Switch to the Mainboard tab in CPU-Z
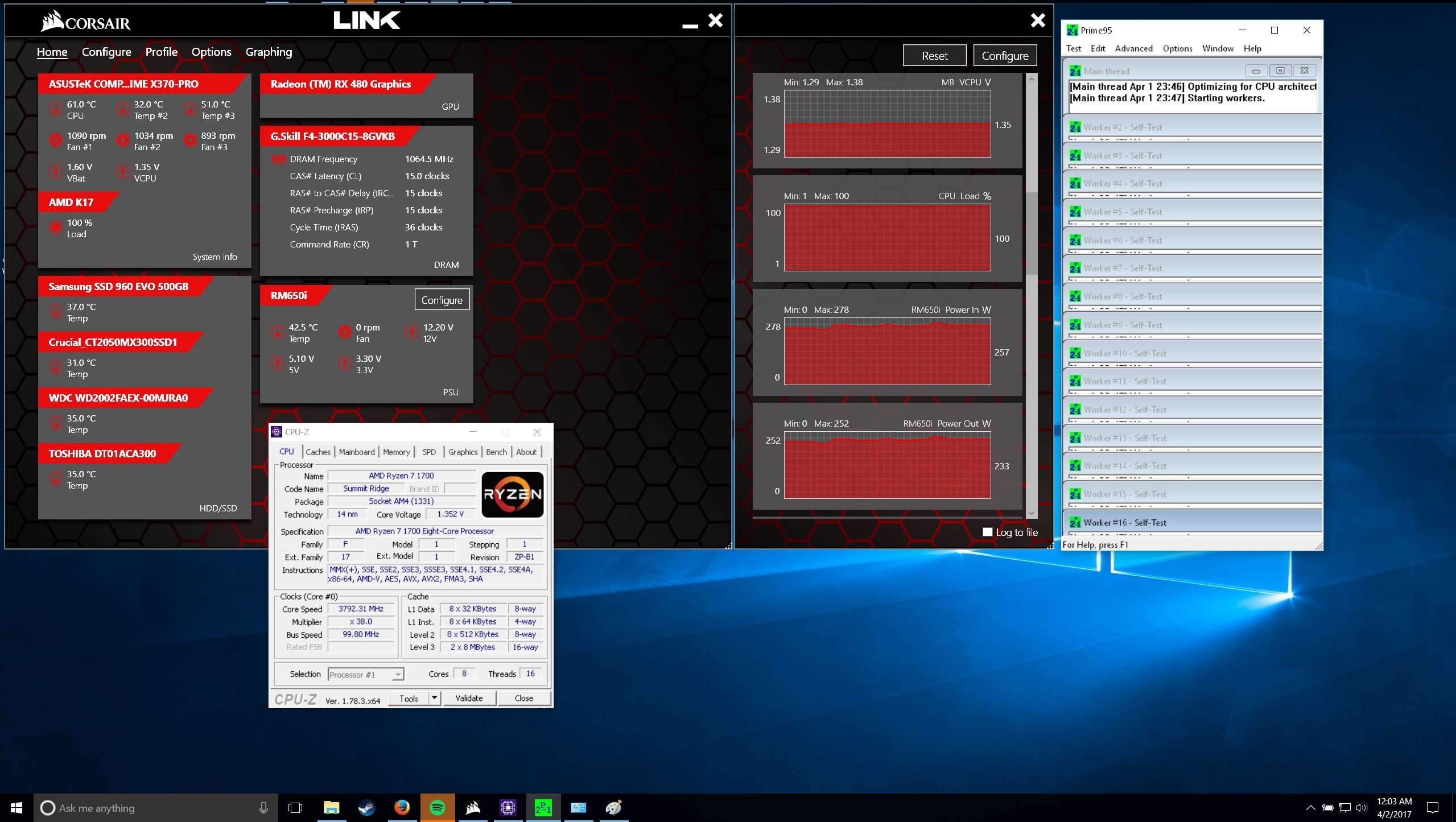 click(x=357, y=452)
